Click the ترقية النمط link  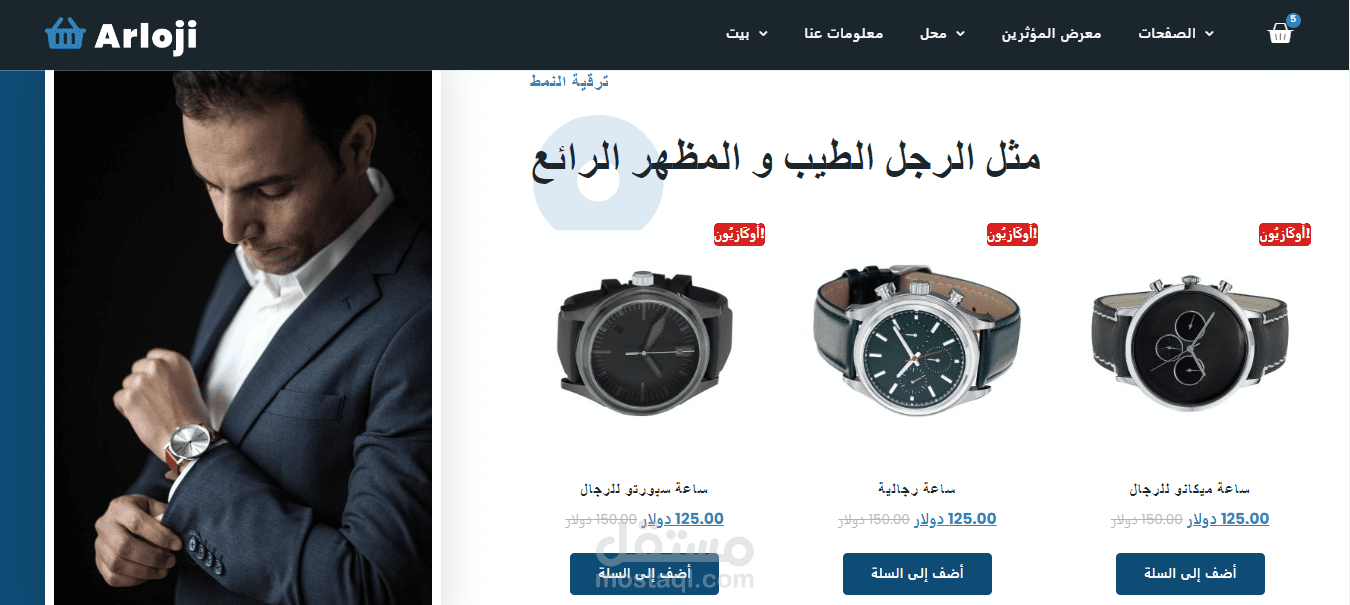coord(569,81)
